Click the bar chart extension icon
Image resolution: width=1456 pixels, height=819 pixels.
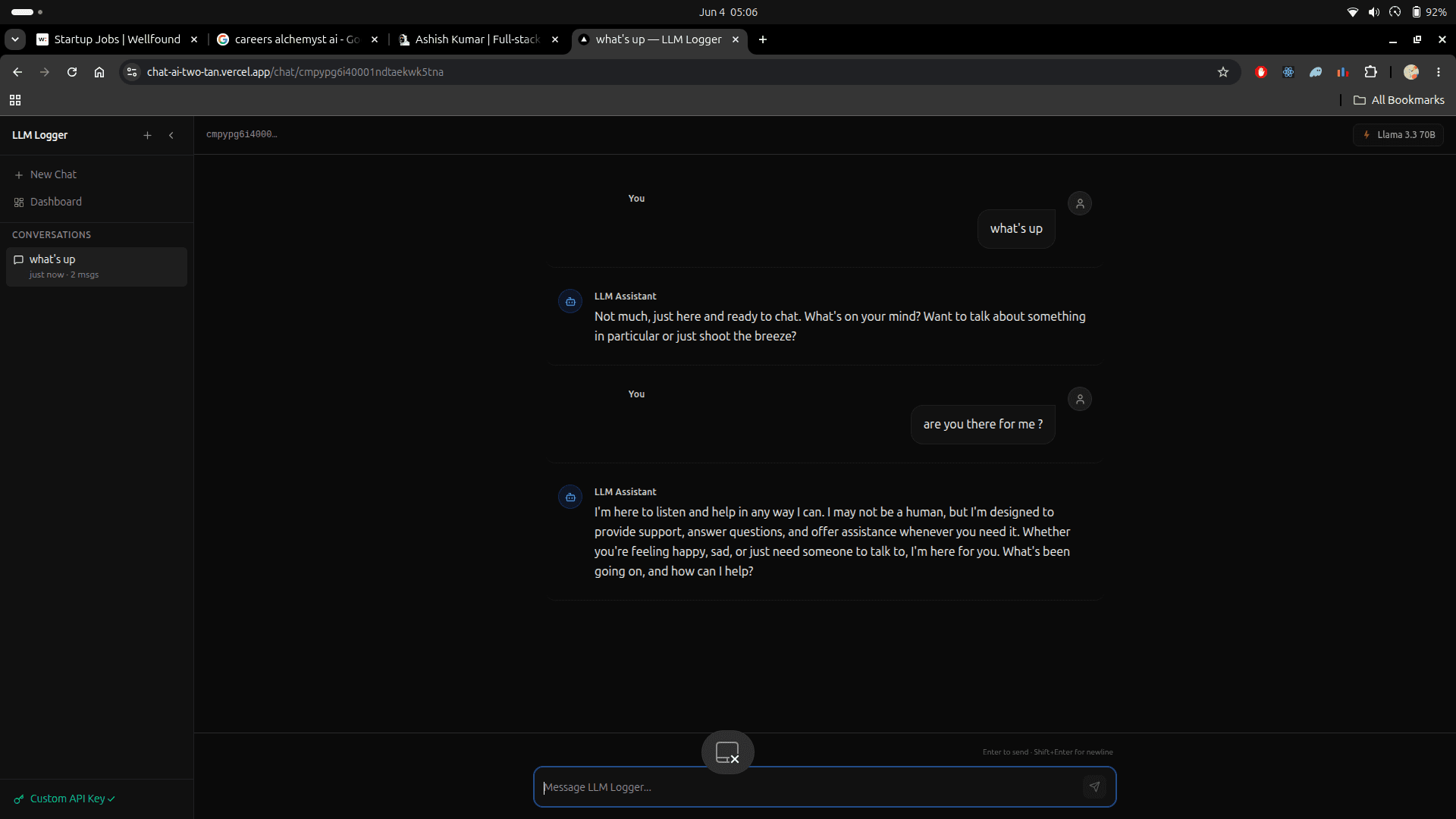pyautogui.click(x=1343, y=72)
